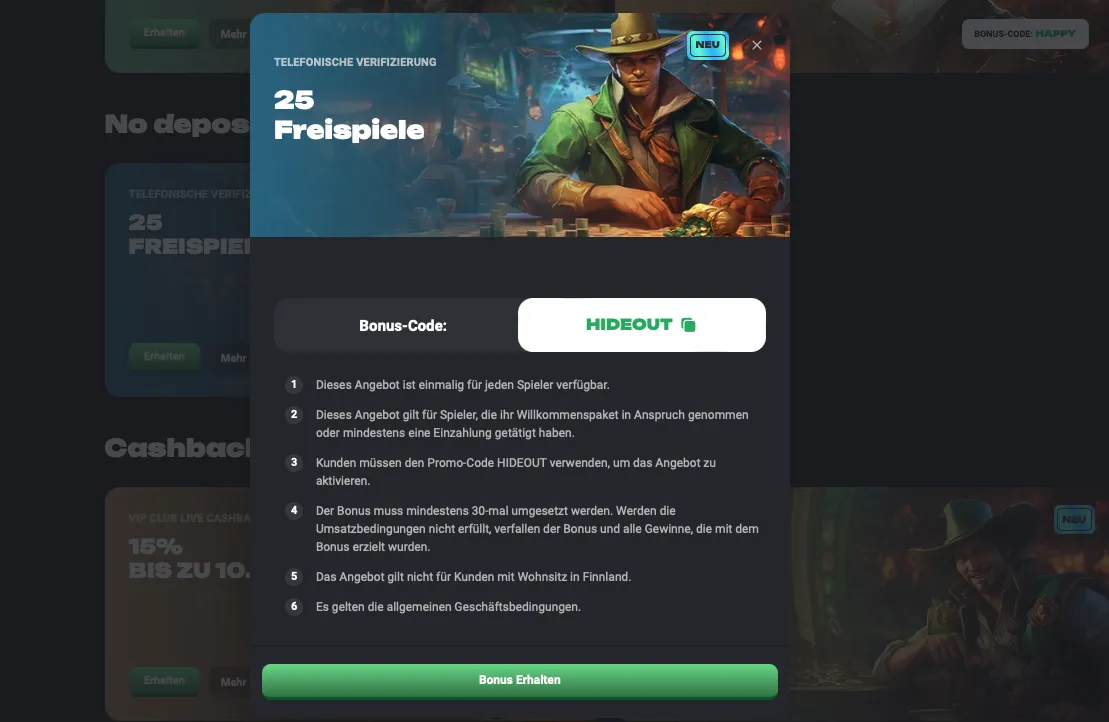Viewport: 1109px width, 722px height.
Task: Copy the HIDEOUT code via copy icon
Action: tap(688, 325)
